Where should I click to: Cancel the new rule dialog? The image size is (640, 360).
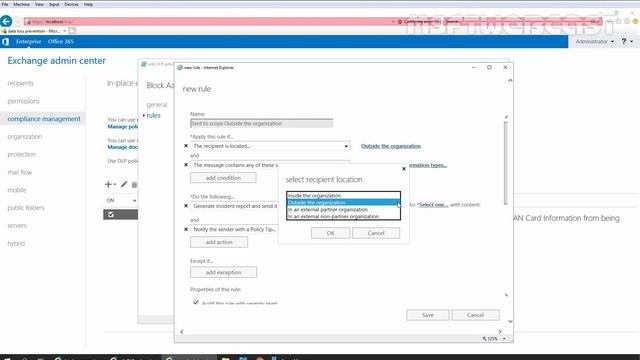476,315
